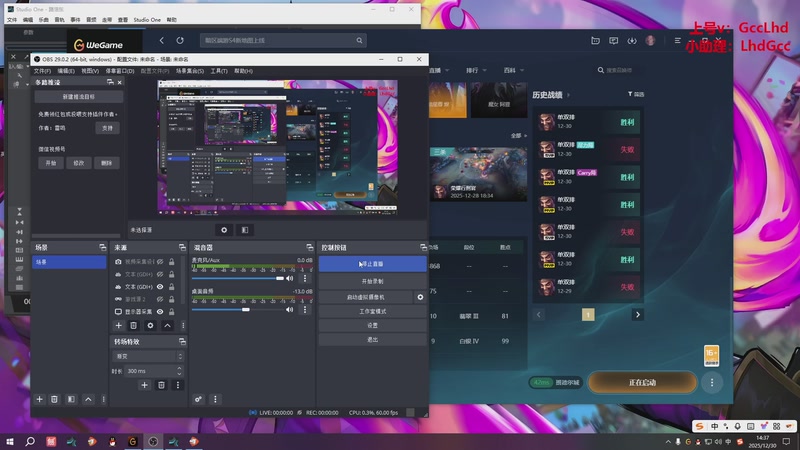Remove scene using the scenes trash icon
The height and width of the screenshot is (450, 800).
coord(54,399)
